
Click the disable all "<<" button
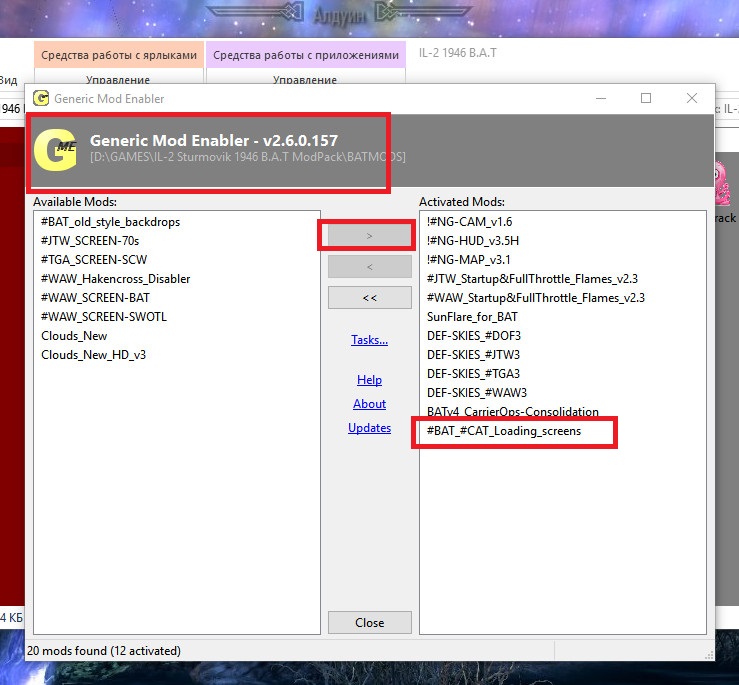coord(370,298)
